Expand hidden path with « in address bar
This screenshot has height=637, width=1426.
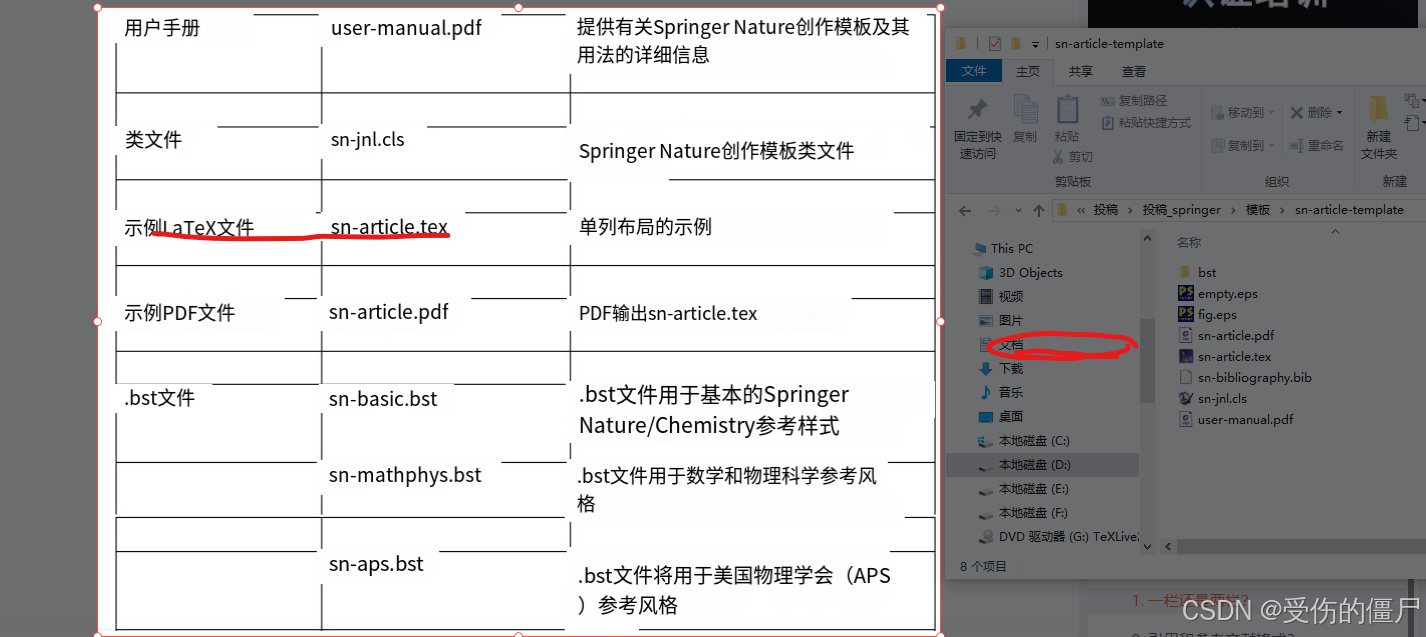tap(1081, 210)
